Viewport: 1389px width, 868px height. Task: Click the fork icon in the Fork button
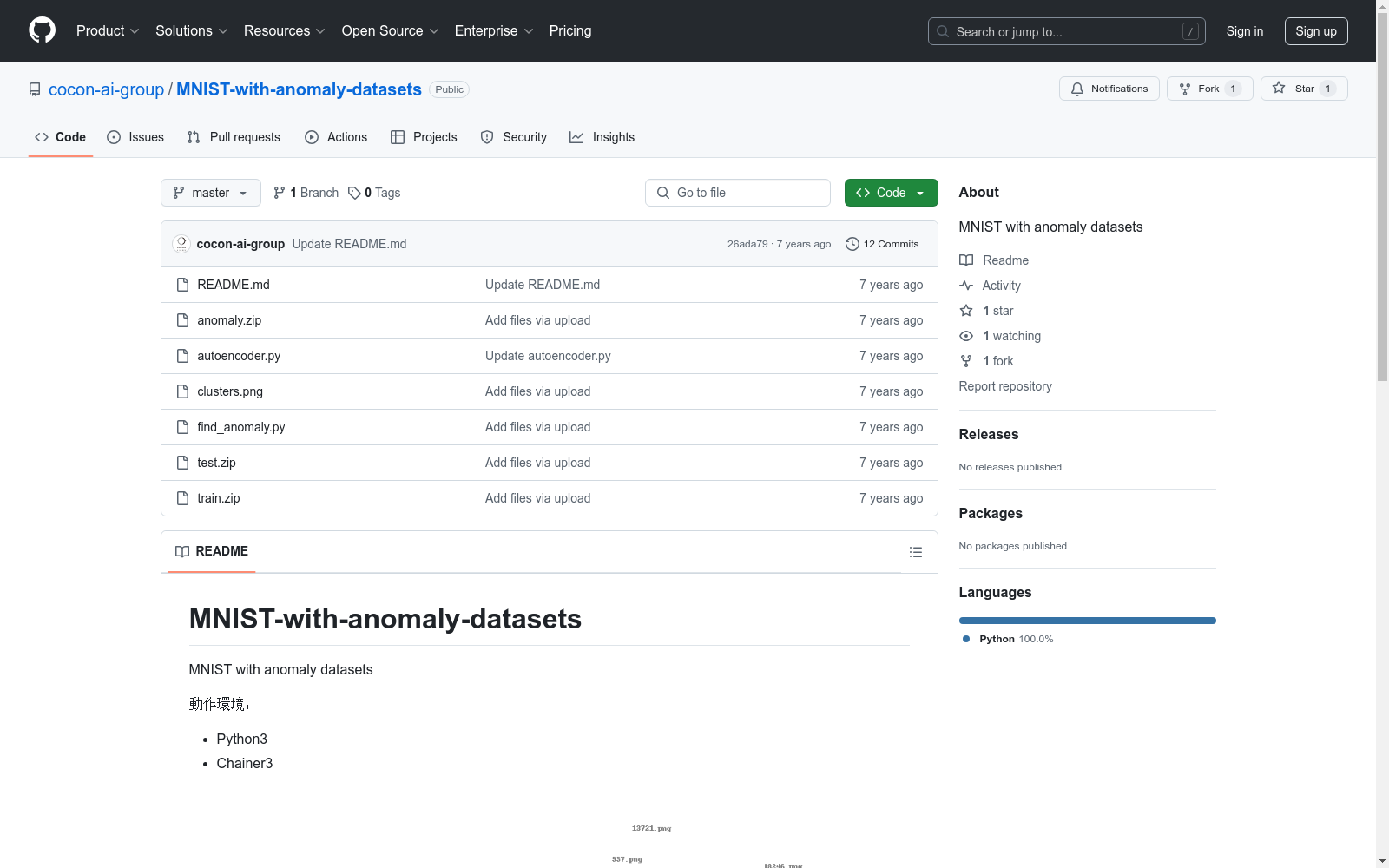[x=1185, y=89]
